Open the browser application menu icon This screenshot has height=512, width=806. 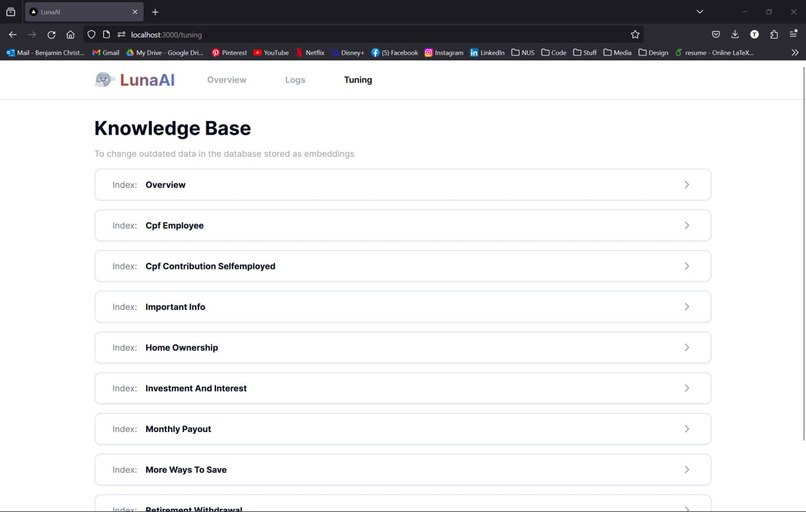click(x=794, y=34)
